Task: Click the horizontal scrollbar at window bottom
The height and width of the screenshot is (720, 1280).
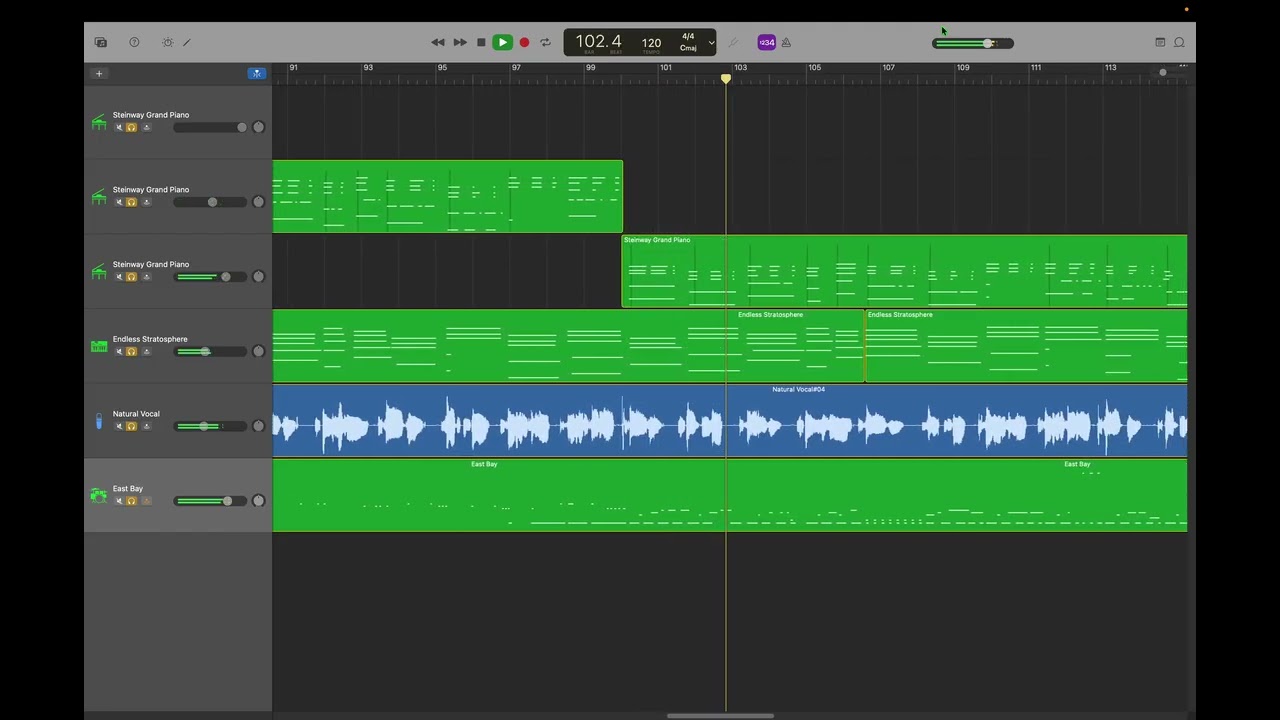Action: click(x=720, y=716)
